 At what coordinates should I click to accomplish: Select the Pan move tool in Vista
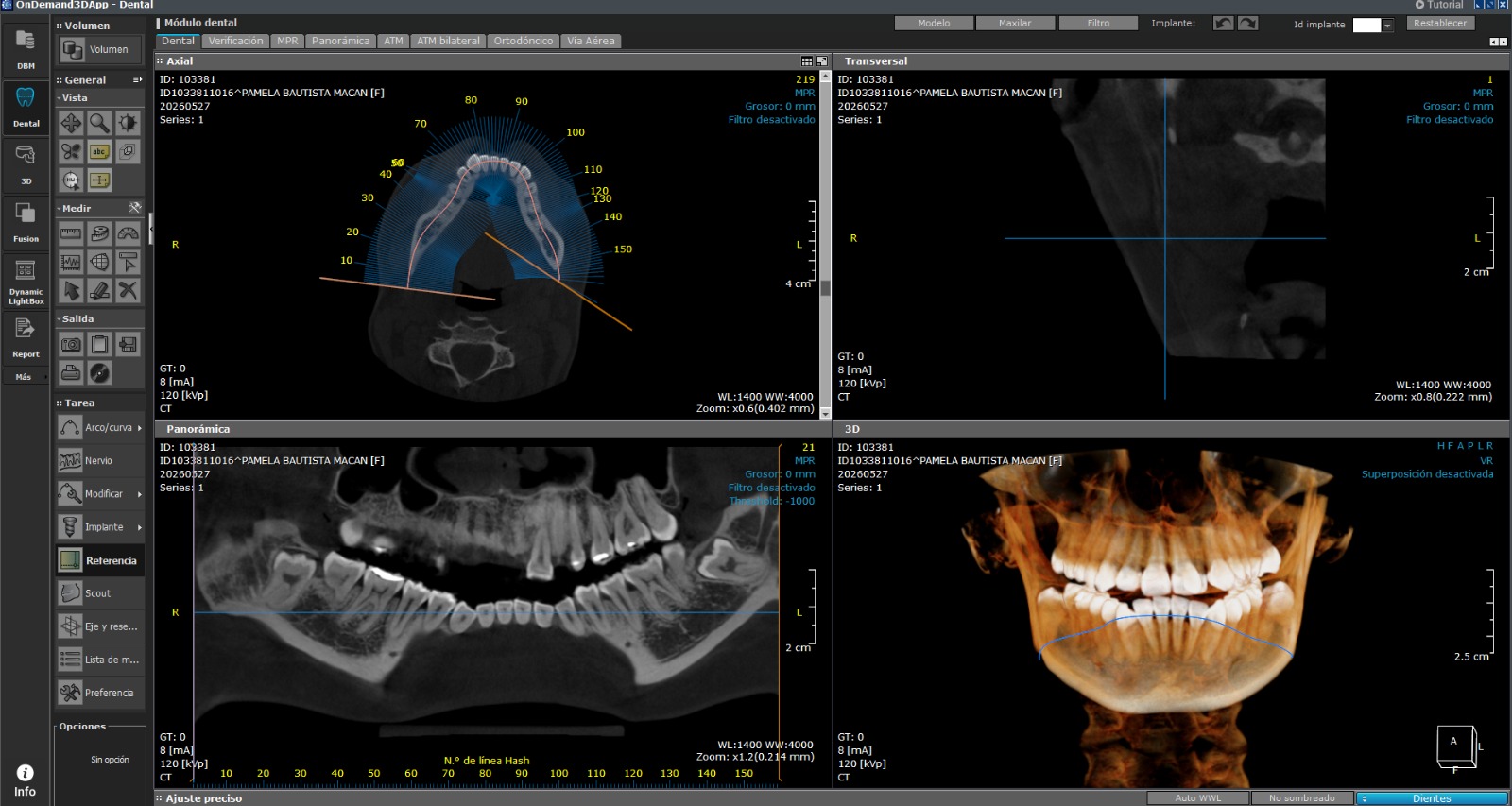point(71,123)
